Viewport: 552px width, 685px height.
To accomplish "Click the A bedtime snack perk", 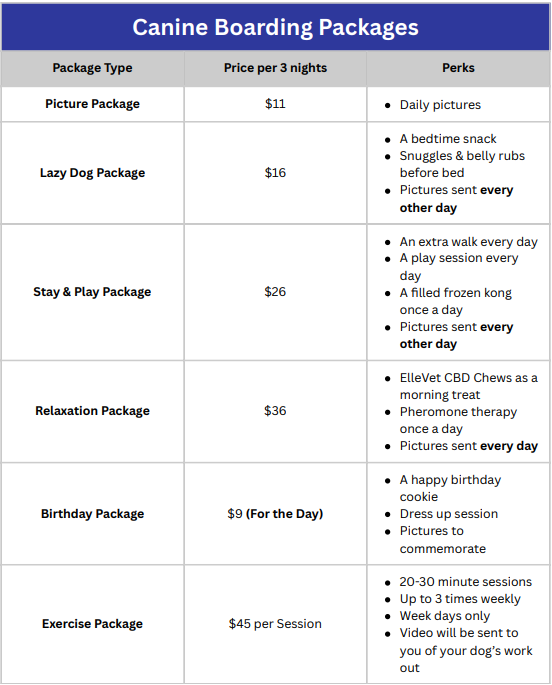I will [448, 139].
